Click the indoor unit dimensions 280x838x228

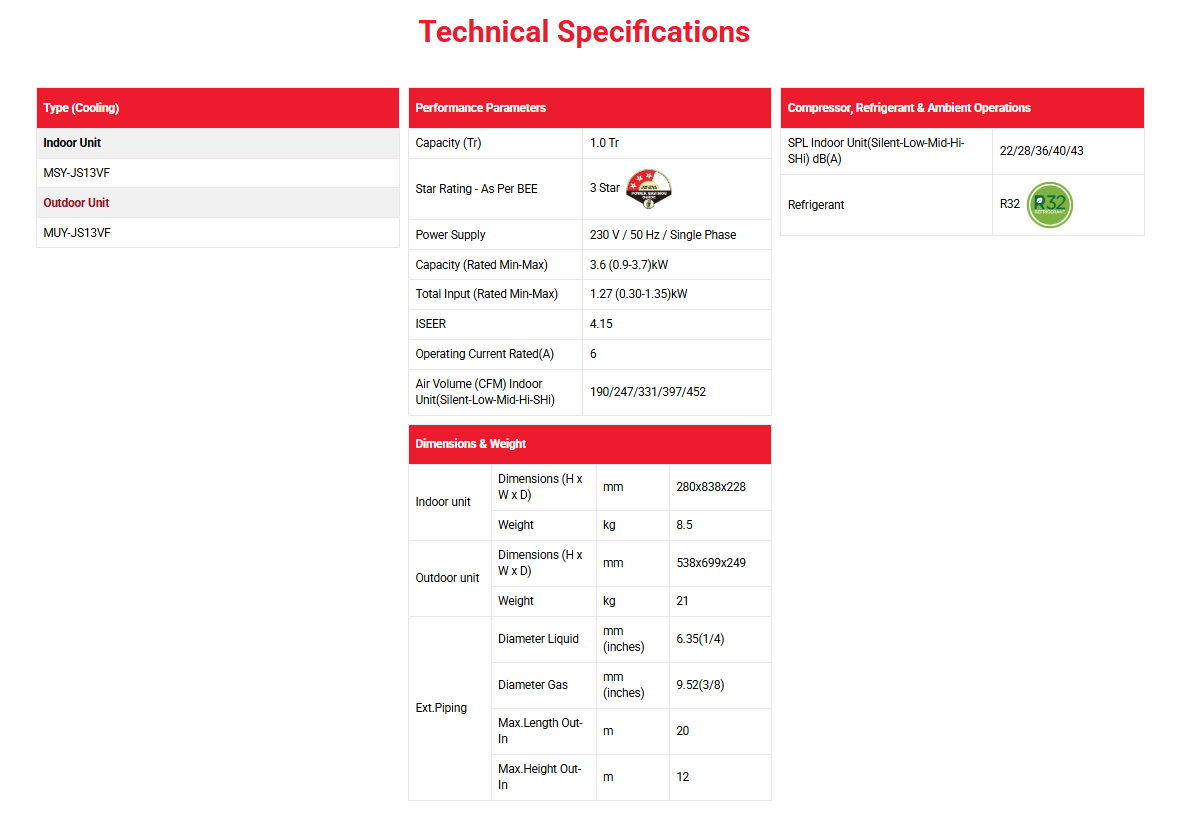(711, 487)
